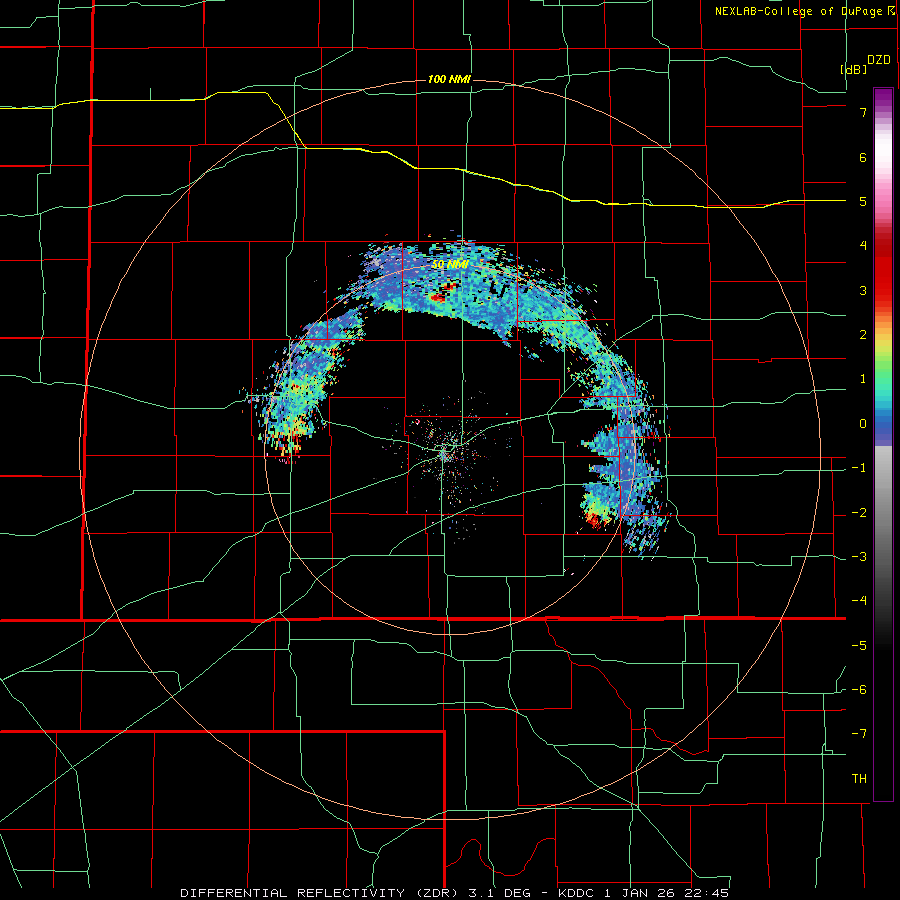Click the -1 value on the color scale
Screen dimensions: 900x900
859,468
